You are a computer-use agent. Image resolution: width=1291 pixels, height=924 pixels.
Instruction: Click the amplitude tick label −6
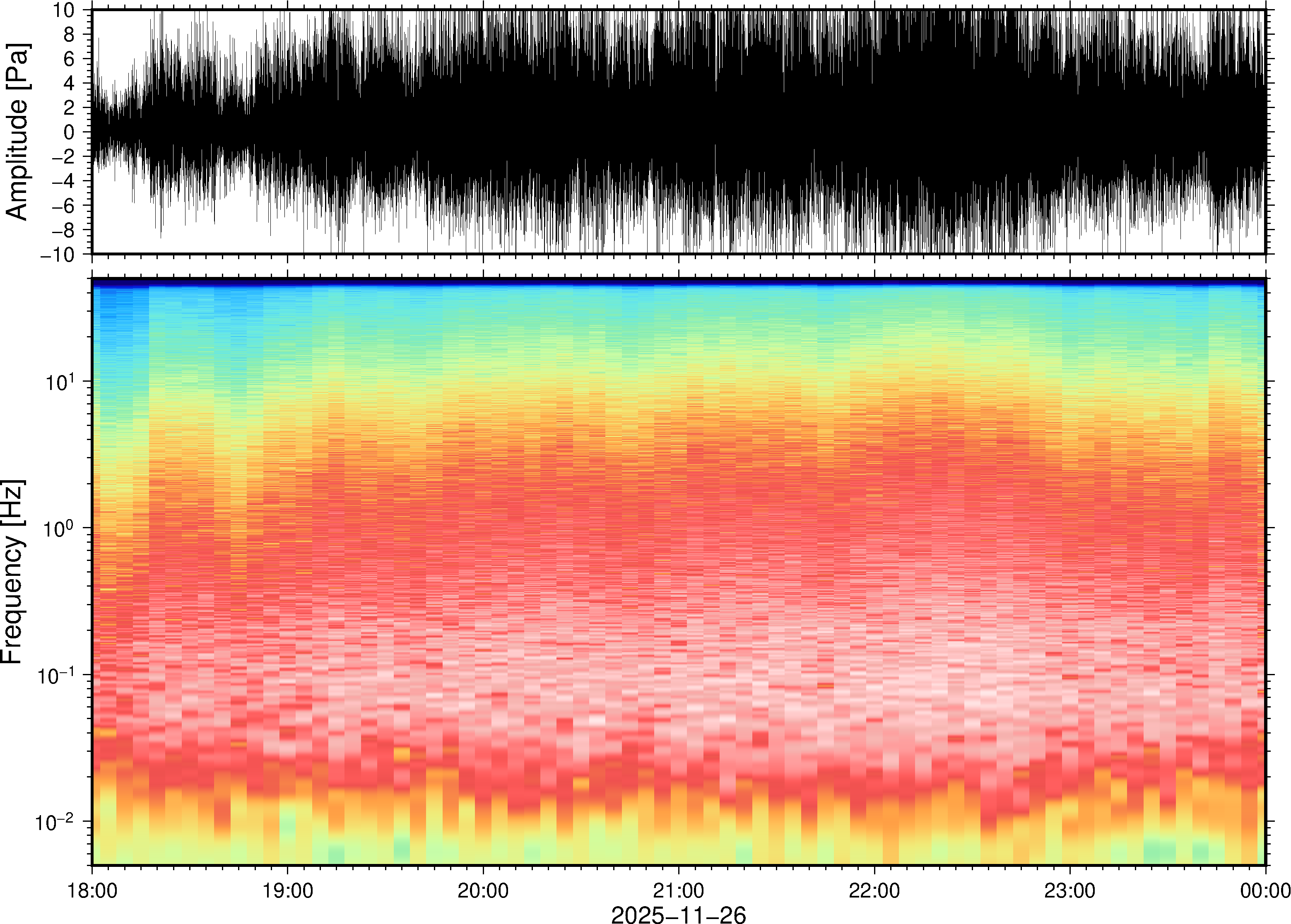point(63,205)
